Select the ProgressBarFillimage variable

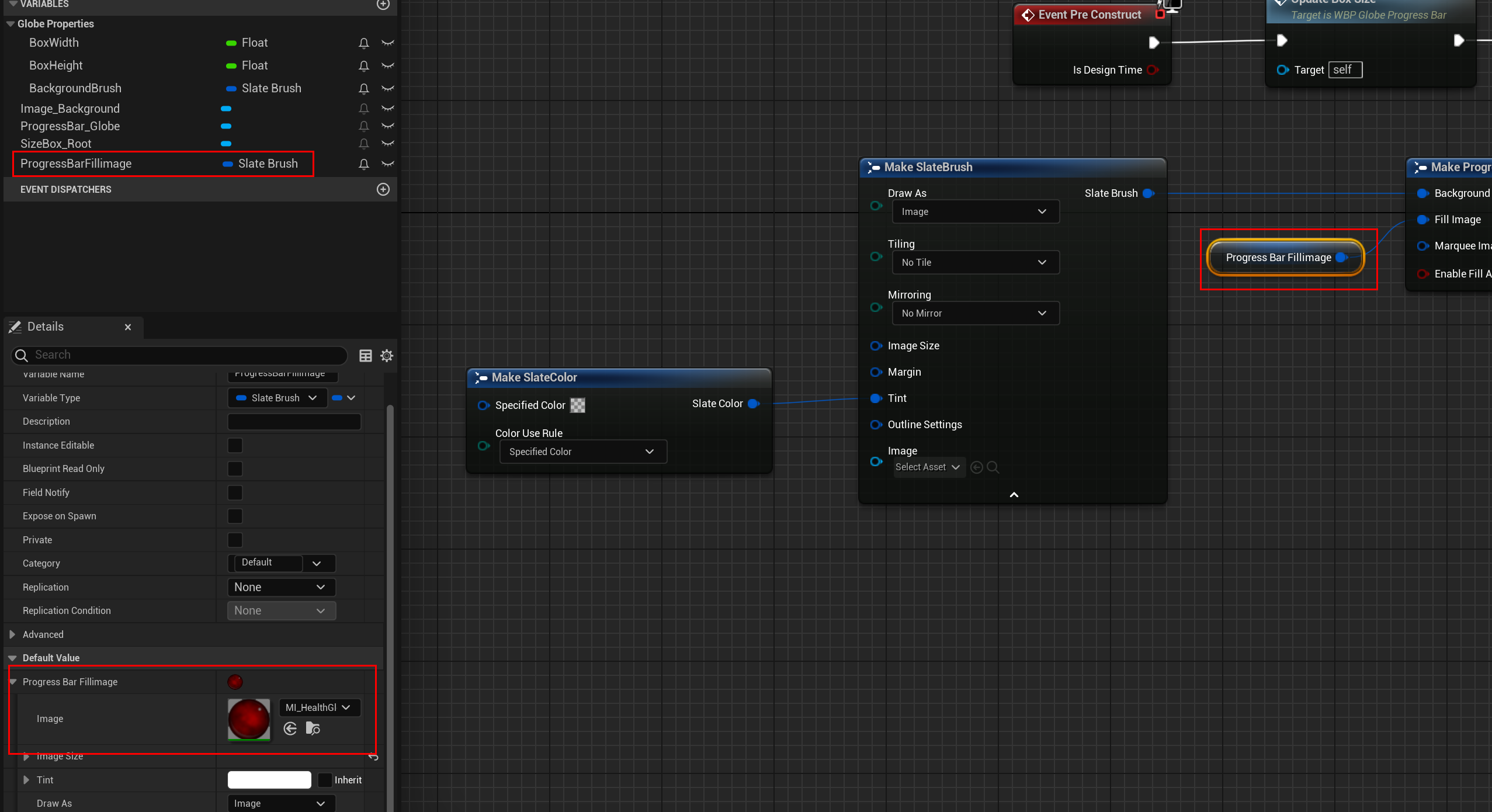(x=76, y=164)
